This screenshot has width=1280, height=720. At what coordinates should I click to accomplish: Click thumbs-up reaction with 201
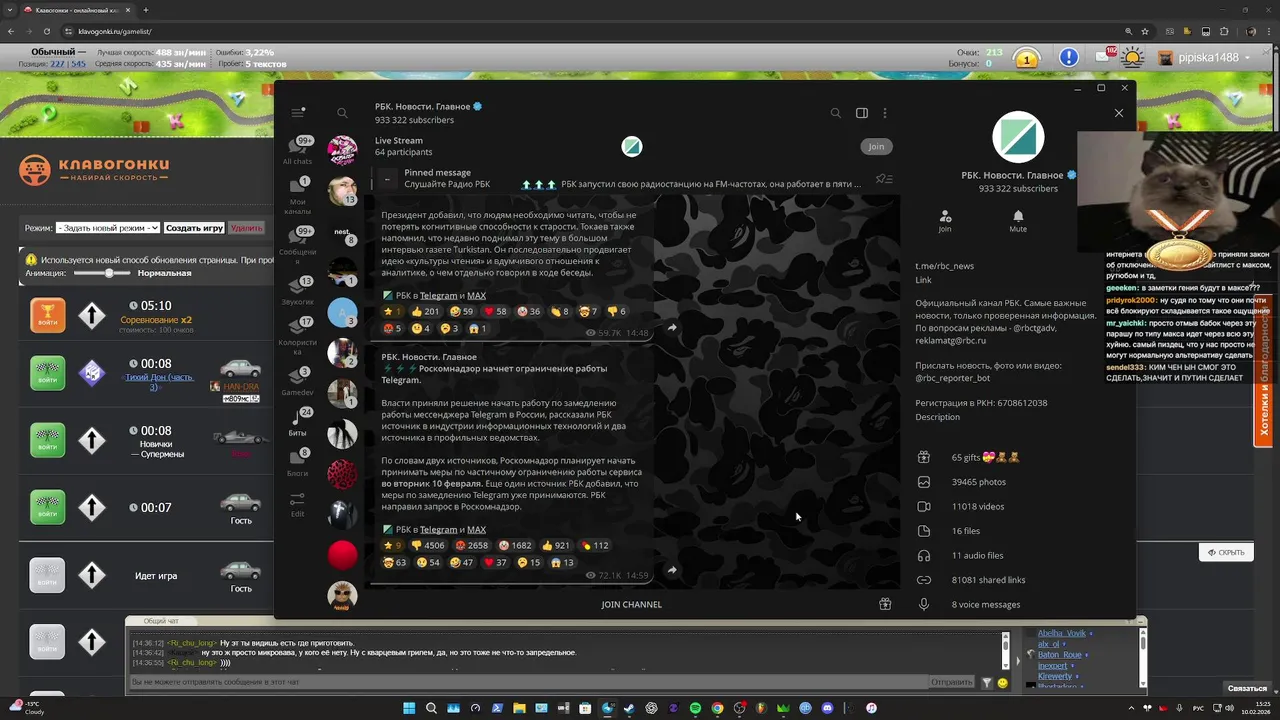click(425, 311)
